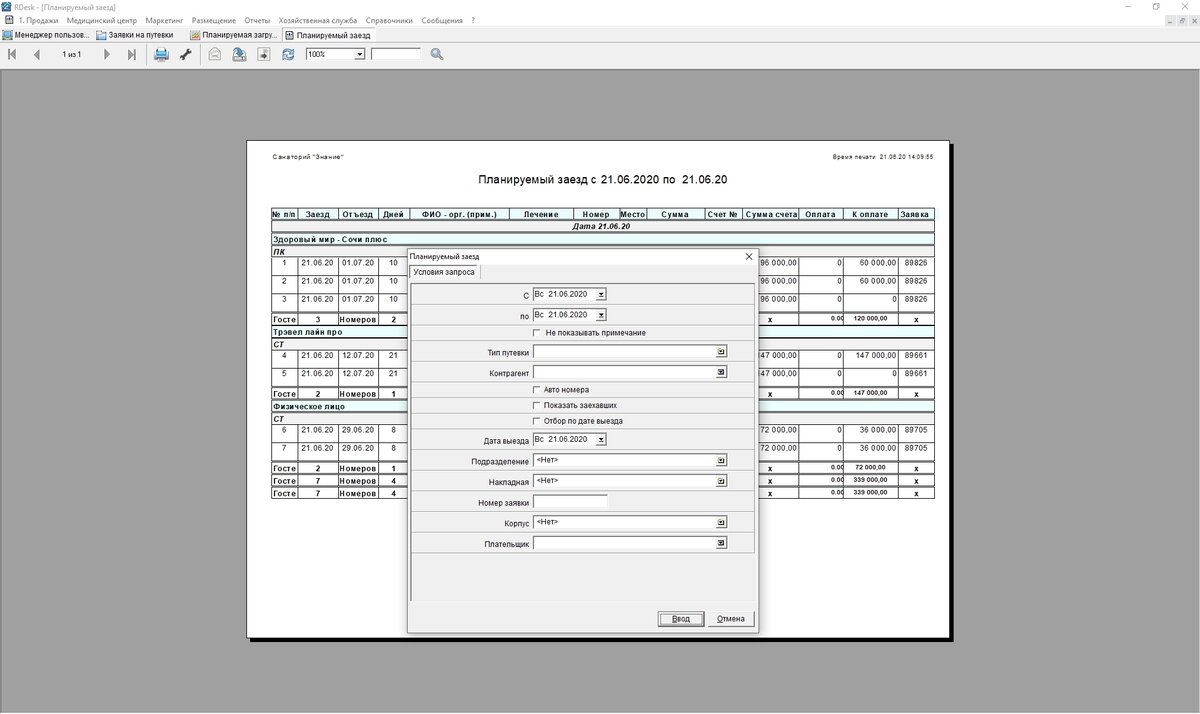Click the 'Заезд' column header
The image size is (1200, 714).
coord(318,214)
